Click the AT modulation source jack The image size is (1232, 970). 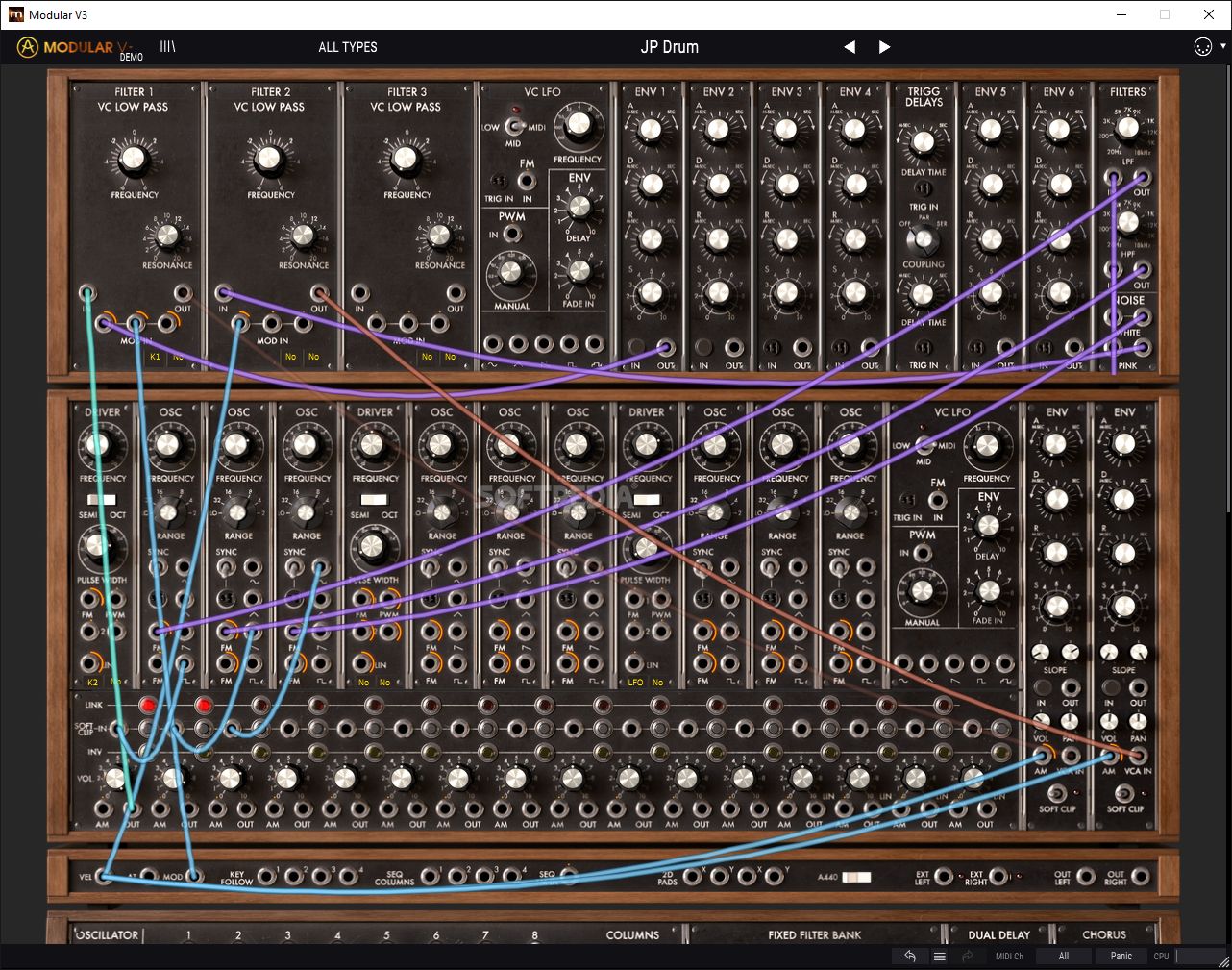click(149, 875)
